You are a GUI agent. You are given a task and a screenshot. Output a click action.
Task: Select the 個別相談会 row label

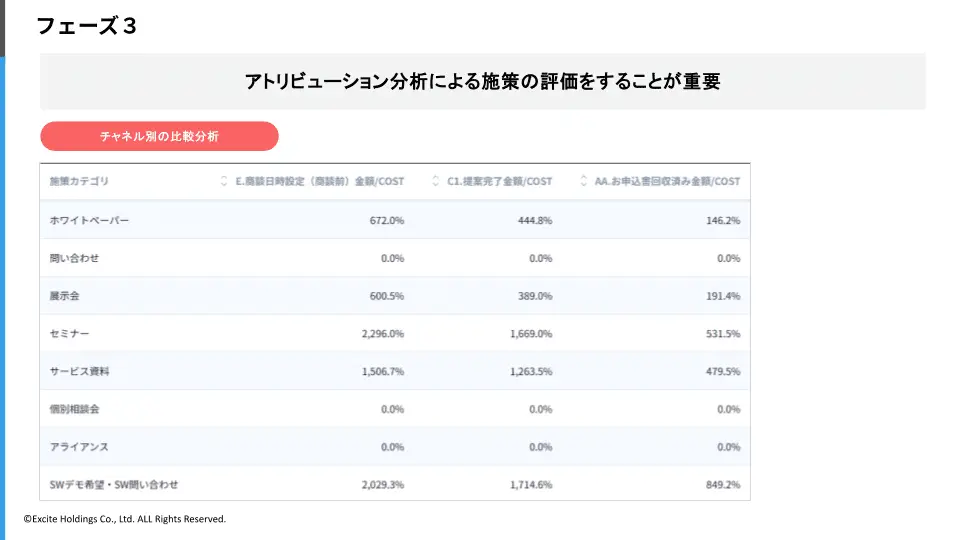click(x=74, y=409)
